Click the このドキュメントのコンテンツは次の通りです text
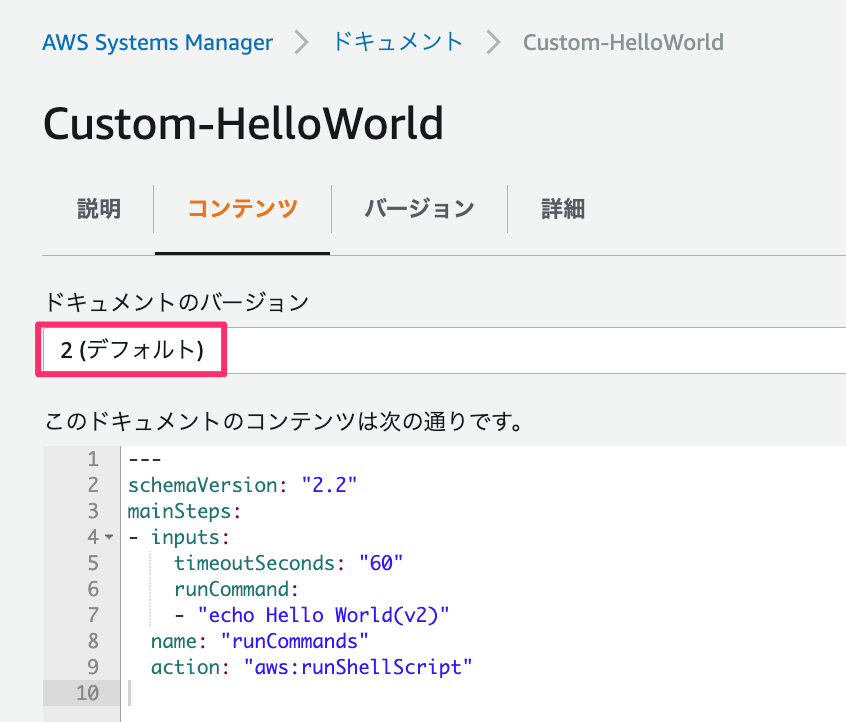Screen dimensions: 846x722 (x=284, y=421)
